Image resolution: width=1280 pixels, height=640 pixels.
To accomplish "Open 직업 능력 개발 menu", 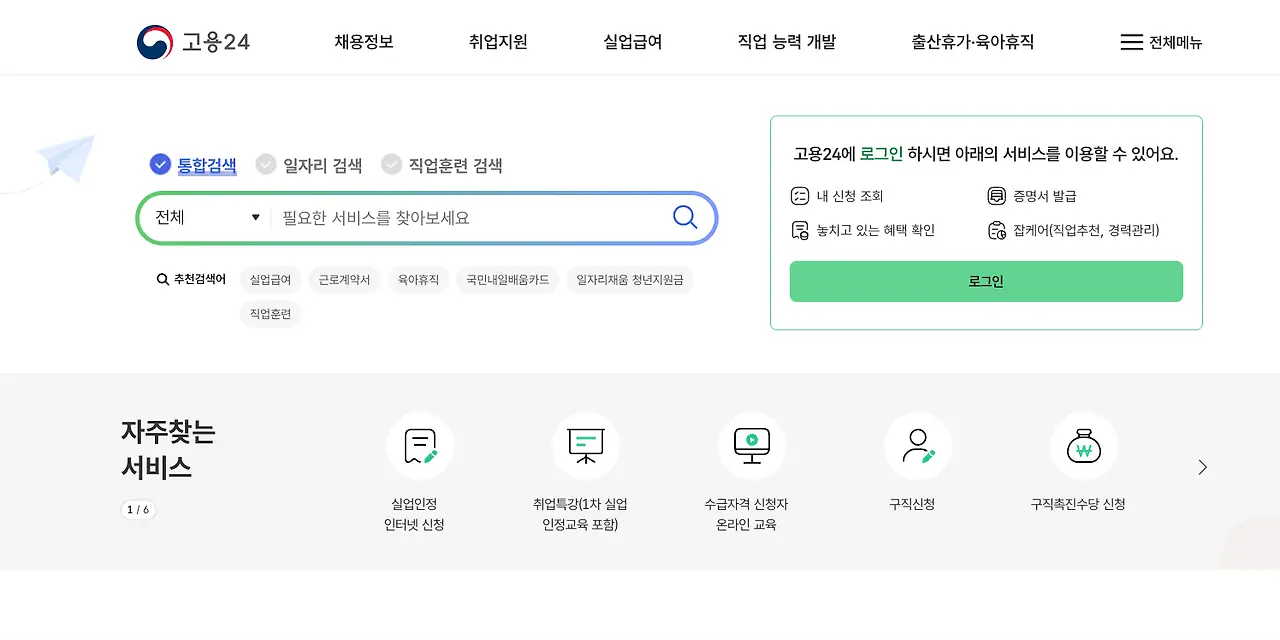I will pos(787,42).
